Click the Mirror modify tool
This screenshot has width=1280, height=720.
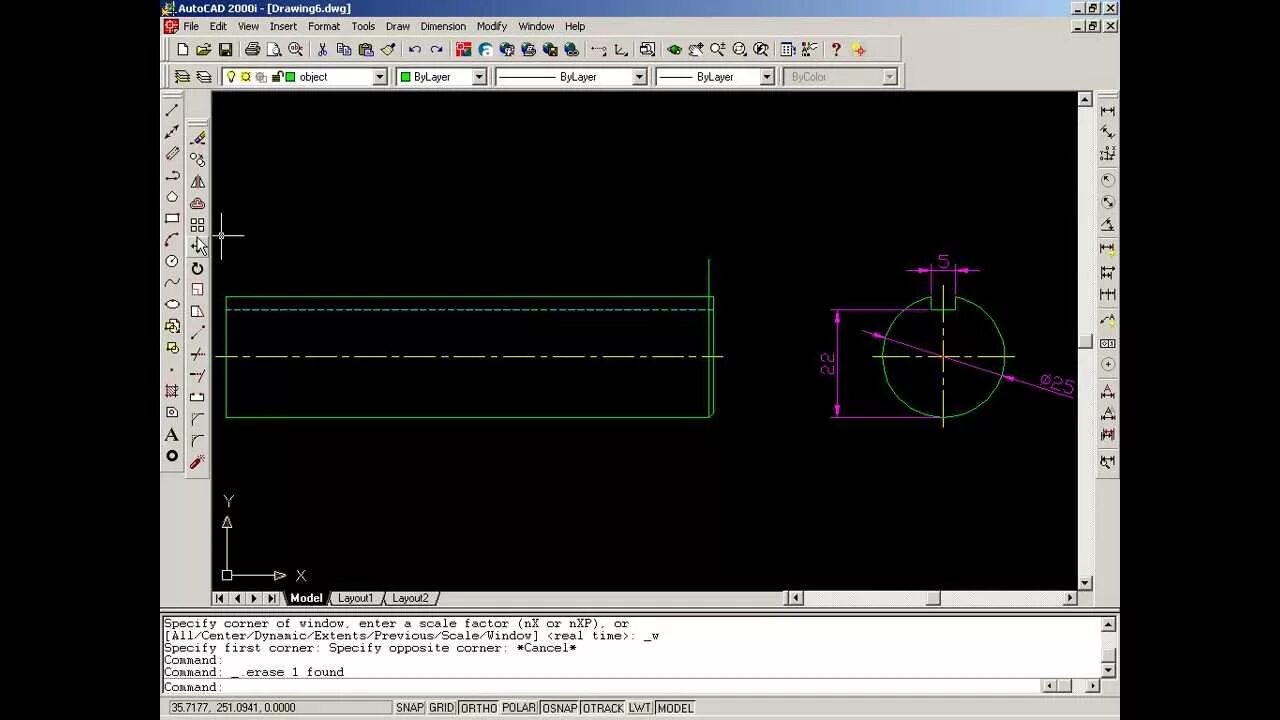(198, 182)
